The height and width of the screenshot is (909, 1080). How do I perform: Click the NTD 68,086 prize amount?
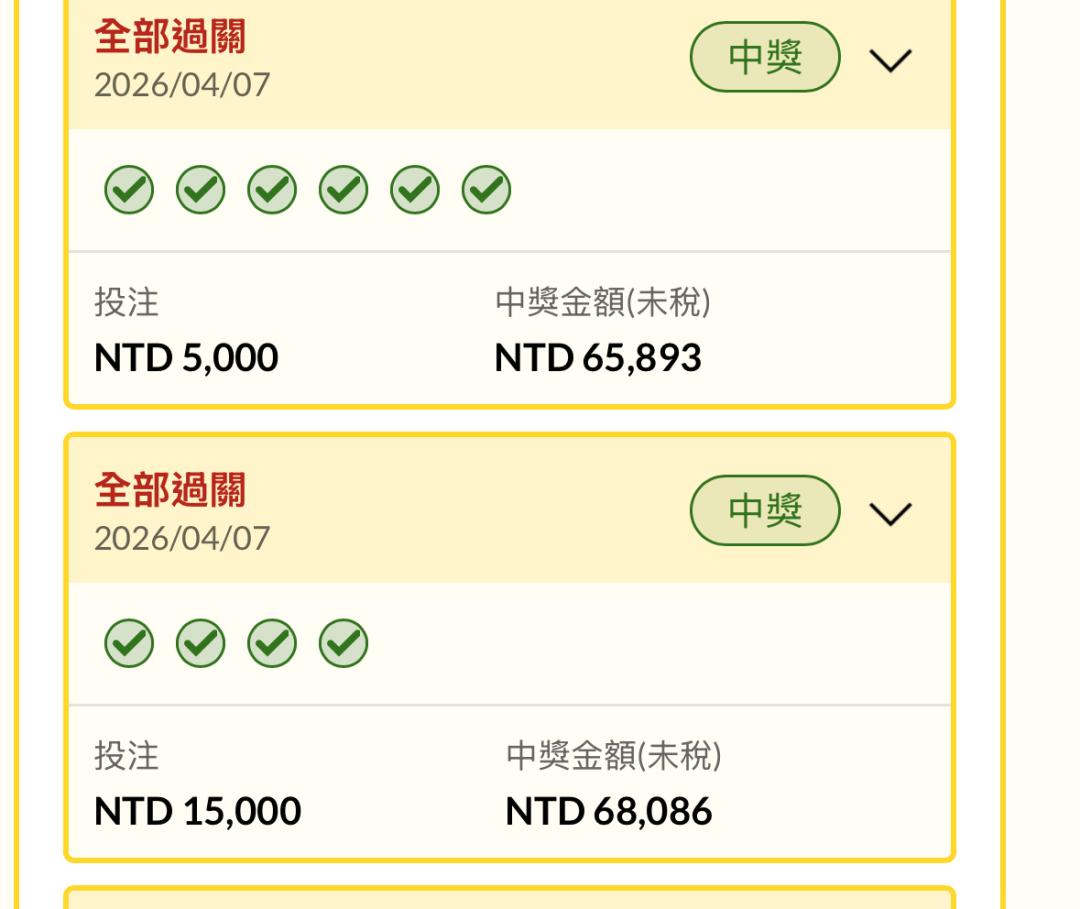pyautogui.click(x=609, y=810)
